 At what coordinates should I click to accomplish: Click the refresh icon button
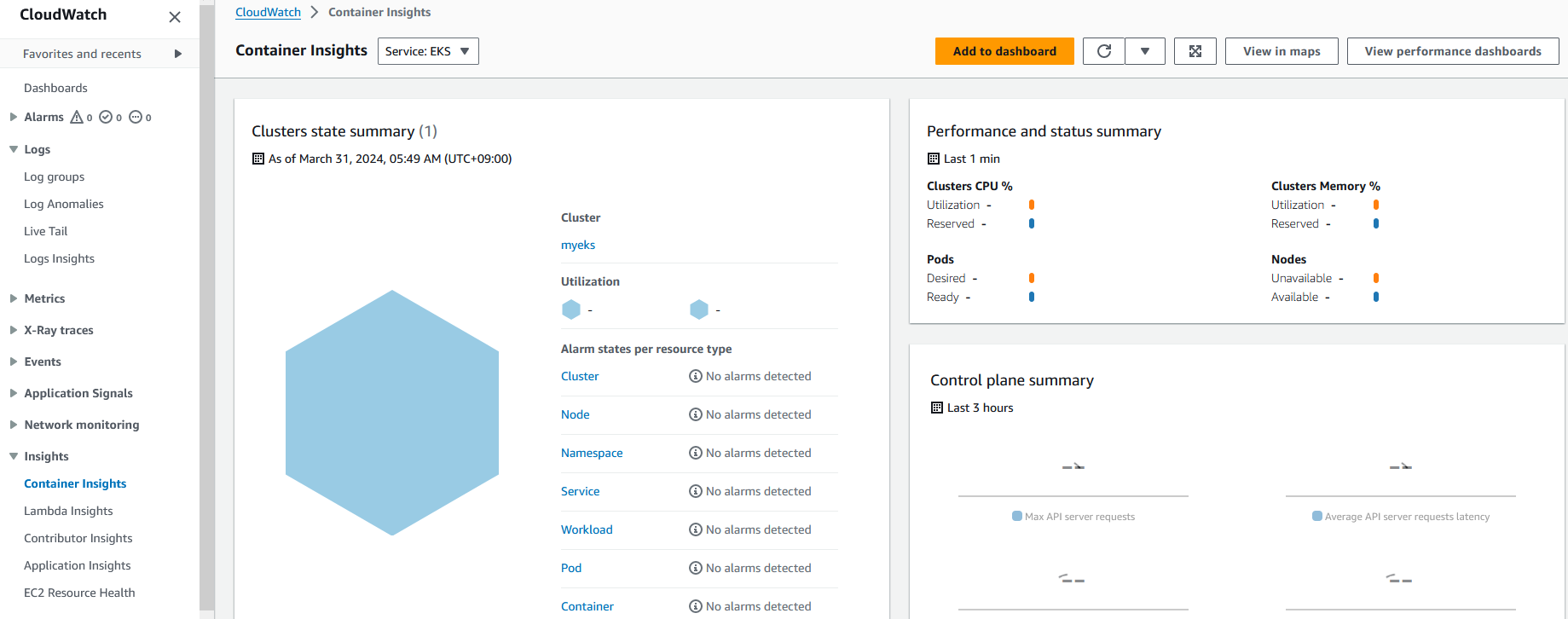1104,51
